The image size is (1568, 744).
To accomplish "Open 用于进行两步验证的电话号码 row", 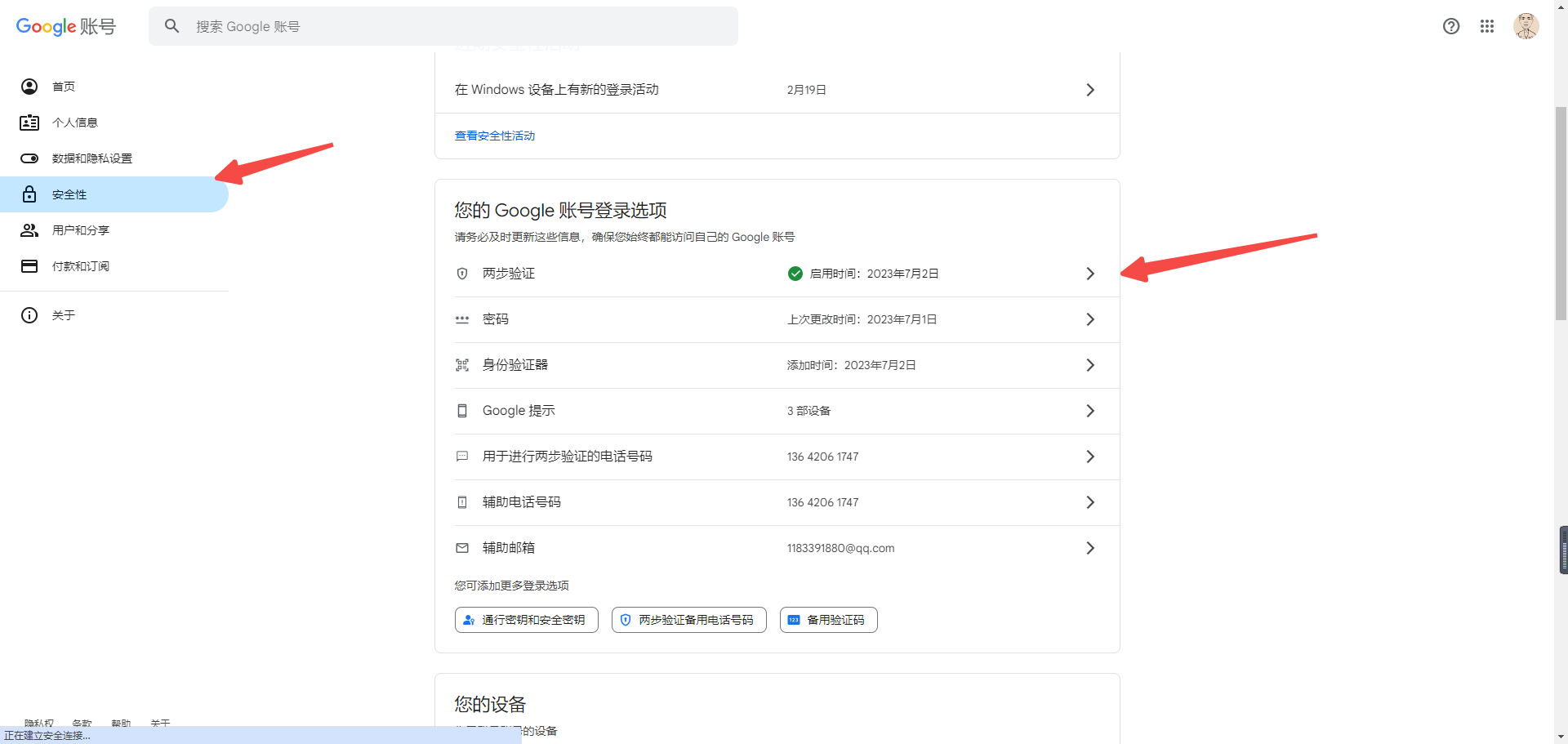I will [777, 457].
